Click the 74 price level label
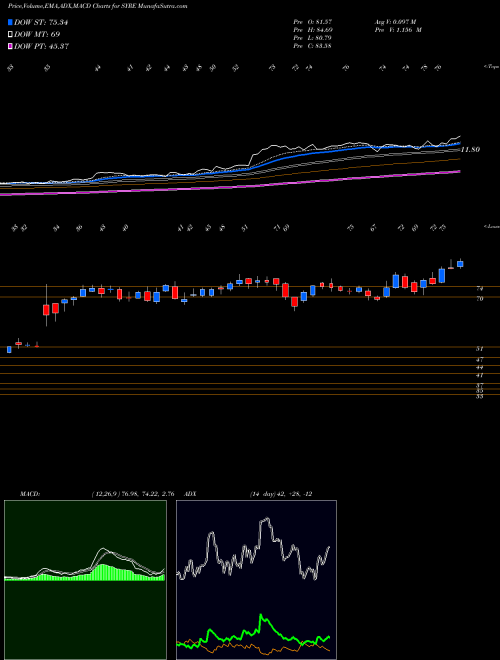500x660 pixels. tap(479, 289)
